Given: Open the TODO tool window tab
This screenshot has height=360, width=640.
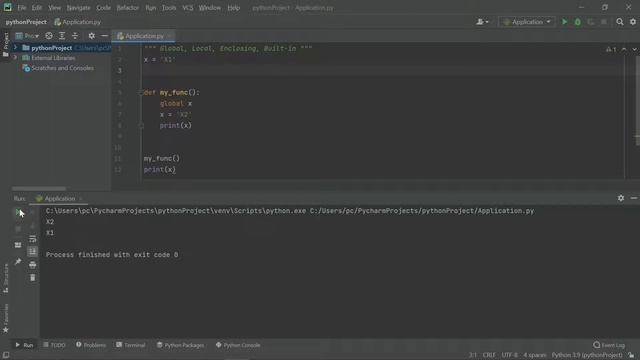Looking at the screenshot, I should [x=54, y=345].
